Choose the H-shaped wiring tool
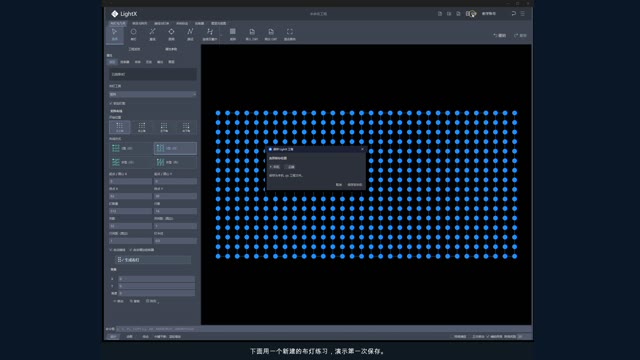Image resolution: width=640 pixels, height=360 pixels. point(210,34)
